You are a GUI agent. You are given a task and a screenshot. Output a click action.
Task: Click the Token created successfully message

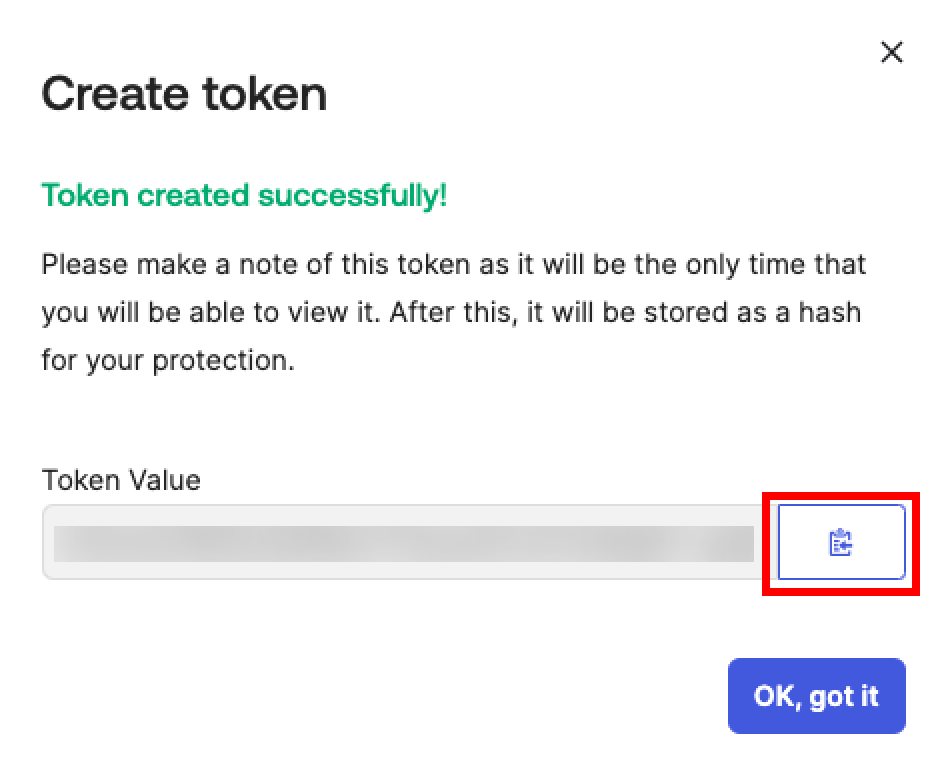tap(244, 195)
